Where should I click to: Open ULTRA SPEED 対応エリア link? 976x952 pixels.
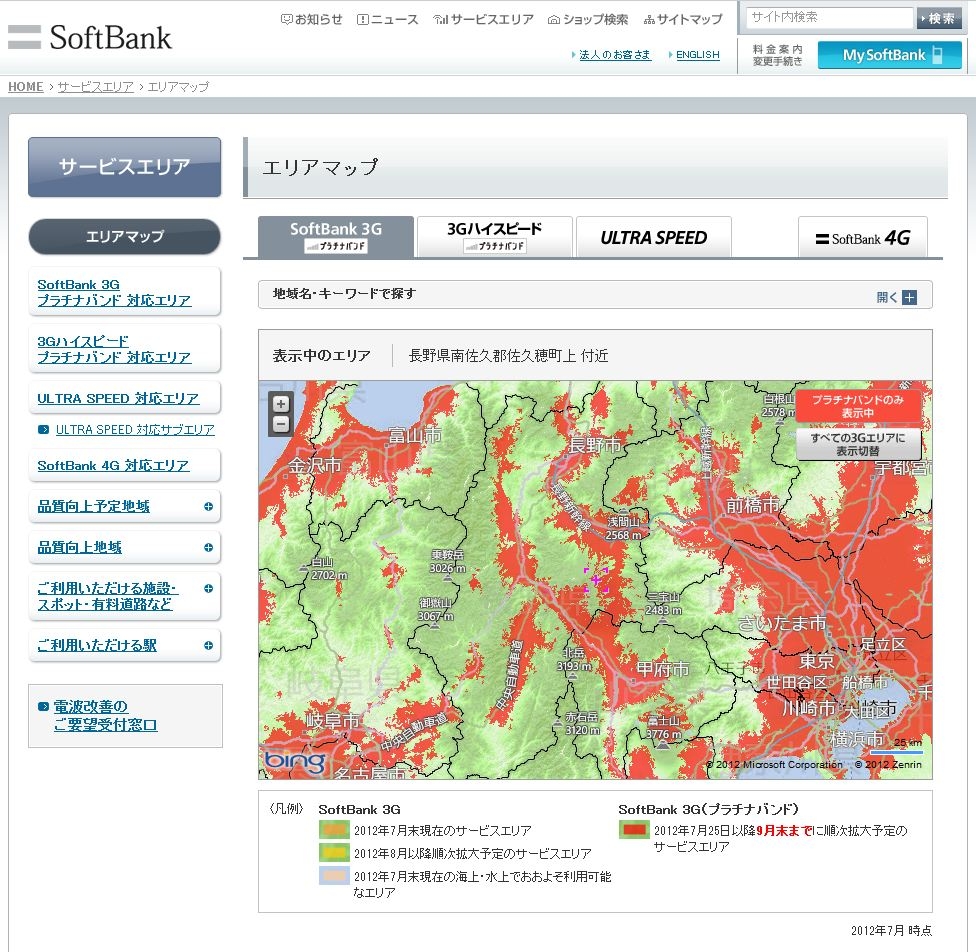coord(118,398)
